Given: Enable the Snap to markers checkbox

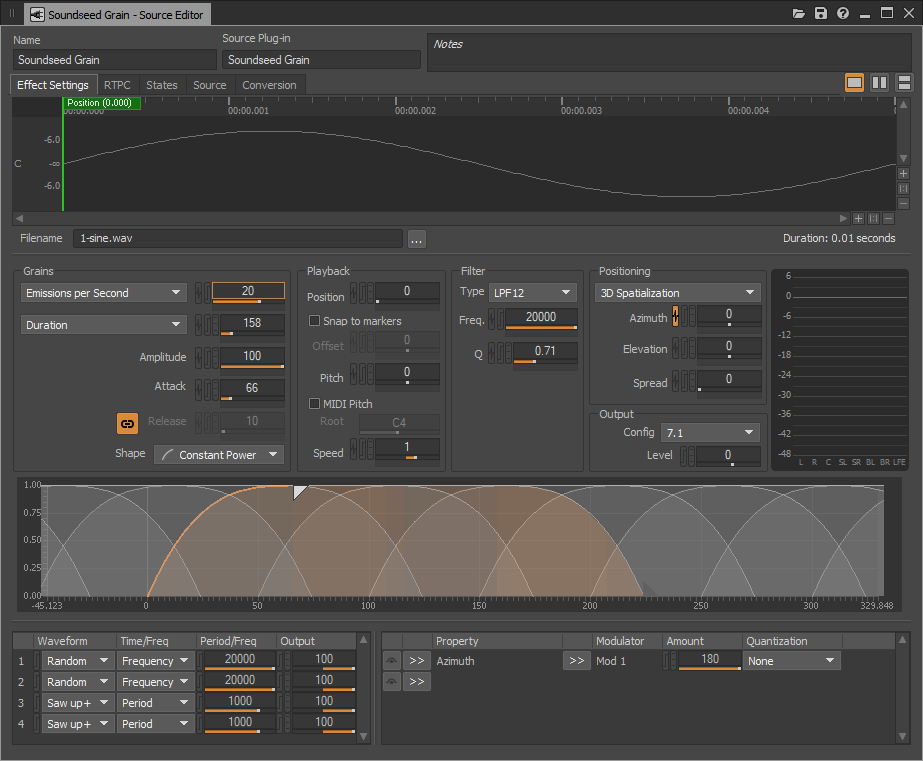Looking at the screenshot, I should (315, 321).
